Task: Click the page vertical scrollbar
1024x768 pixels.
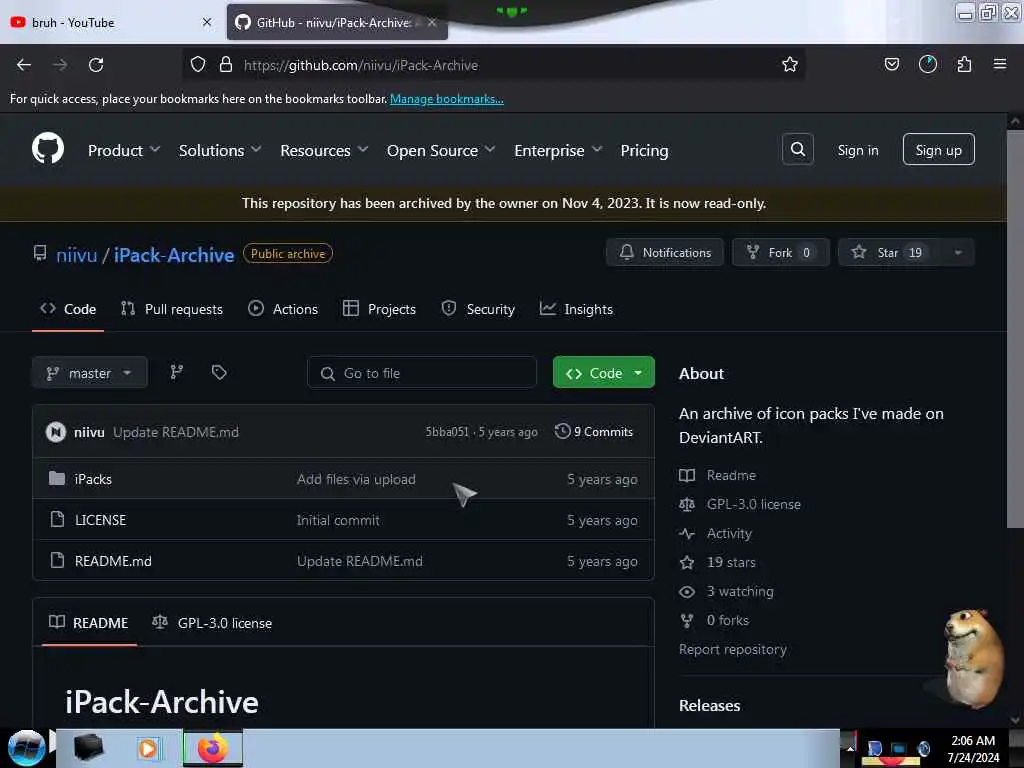Action: coord(1014,327)
